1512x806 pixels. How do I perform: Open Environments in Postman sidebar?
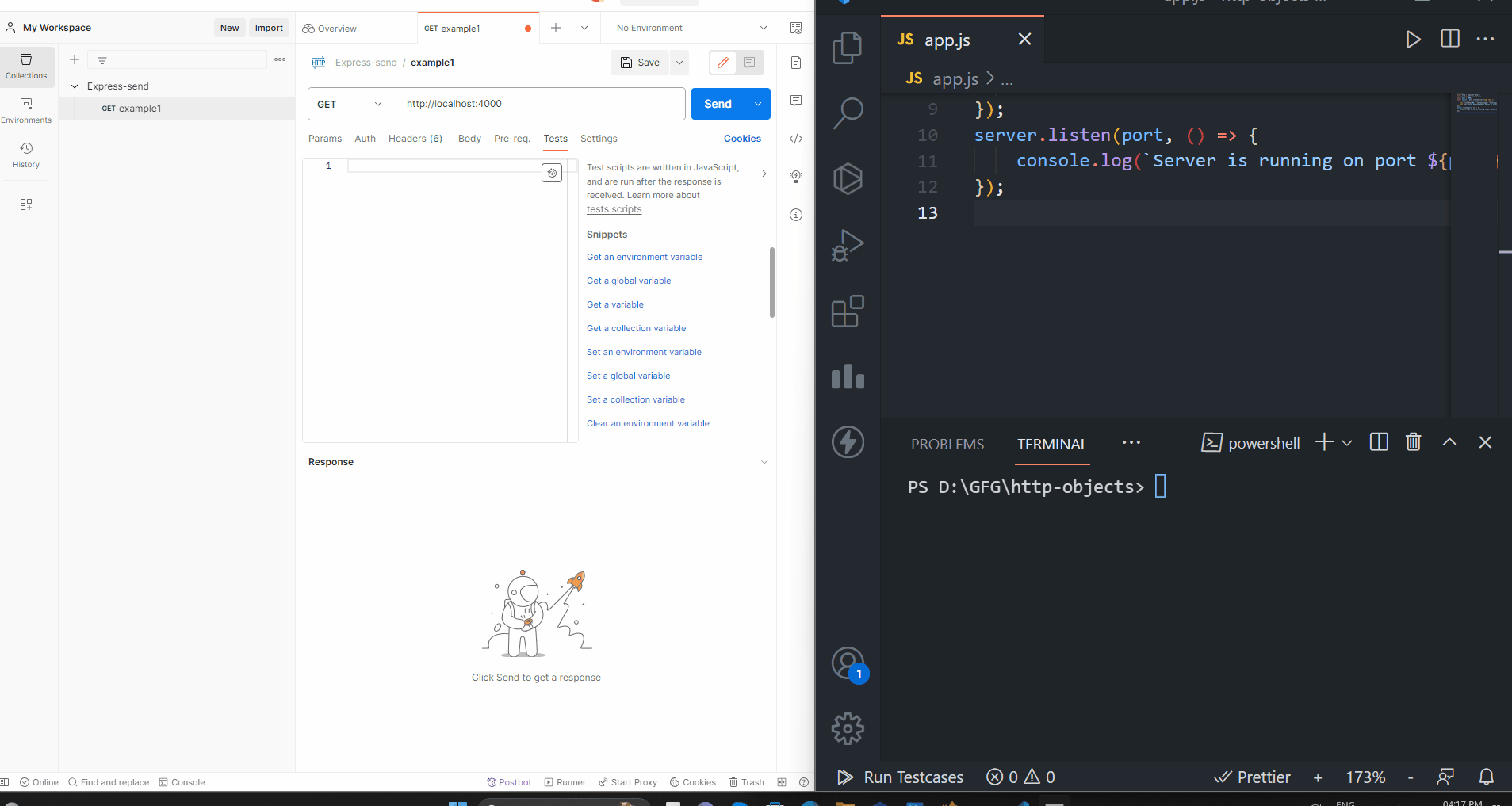pos(26,110)
